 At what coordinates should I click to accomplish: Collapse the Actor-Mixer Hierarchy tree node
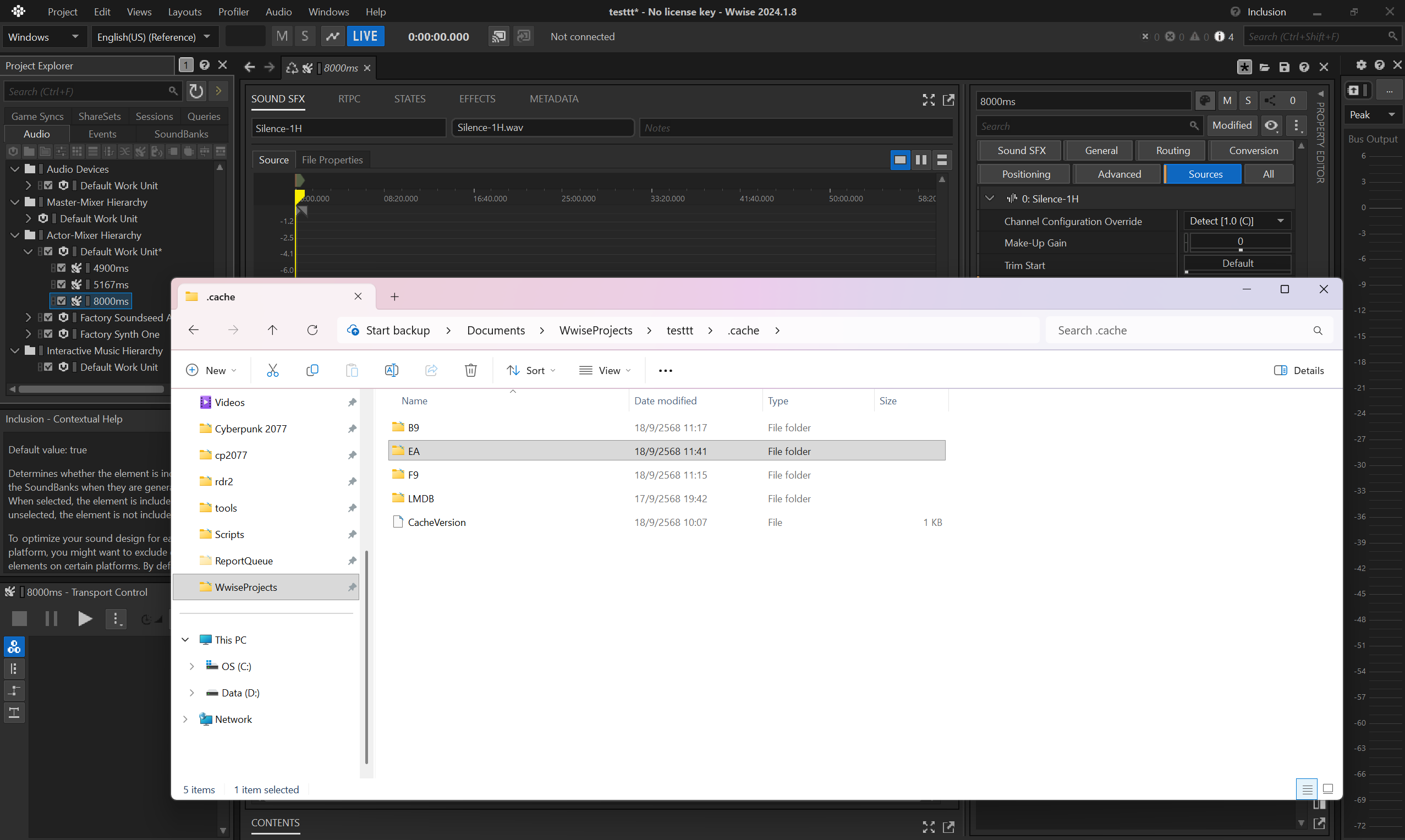(15, 235)
